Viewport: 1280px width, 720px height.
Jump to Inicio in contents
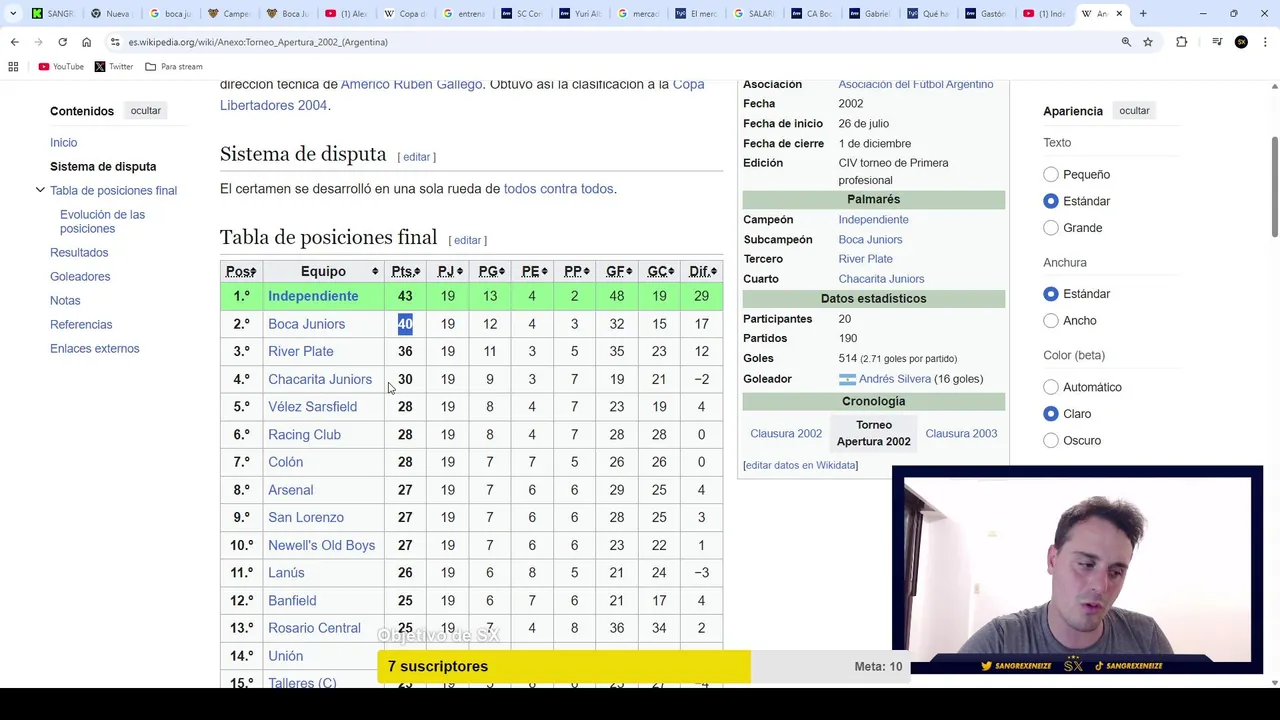pyautogui.click(x=63, y=143)
